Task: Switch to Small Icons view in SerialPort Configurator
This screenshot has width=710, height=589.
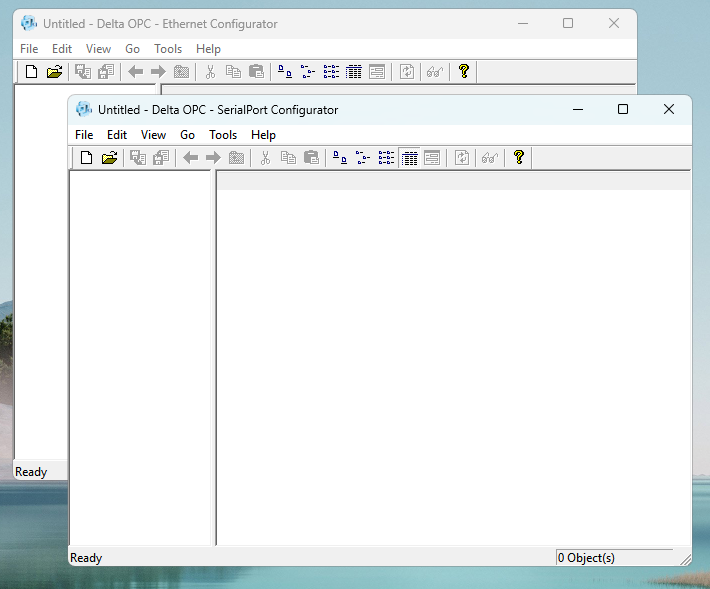Action: (363, 158)
